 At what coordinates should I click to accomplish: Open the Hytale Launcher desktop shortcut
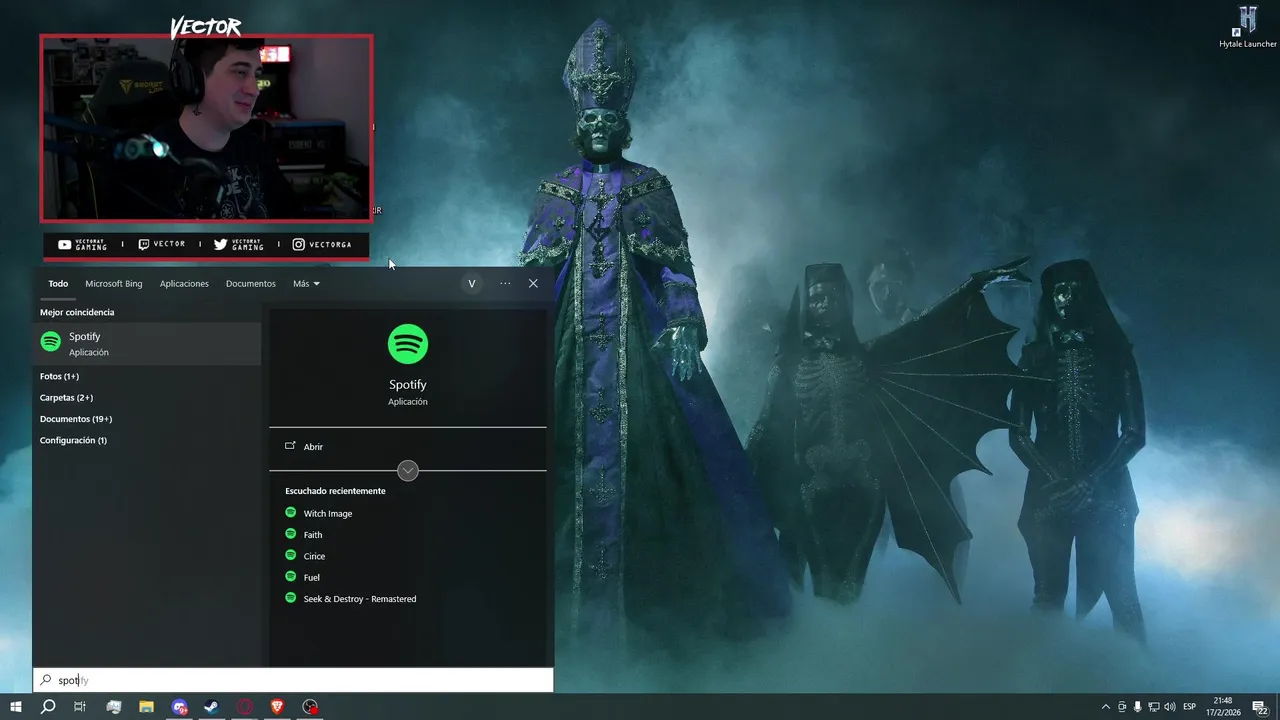pos(1247,27)
